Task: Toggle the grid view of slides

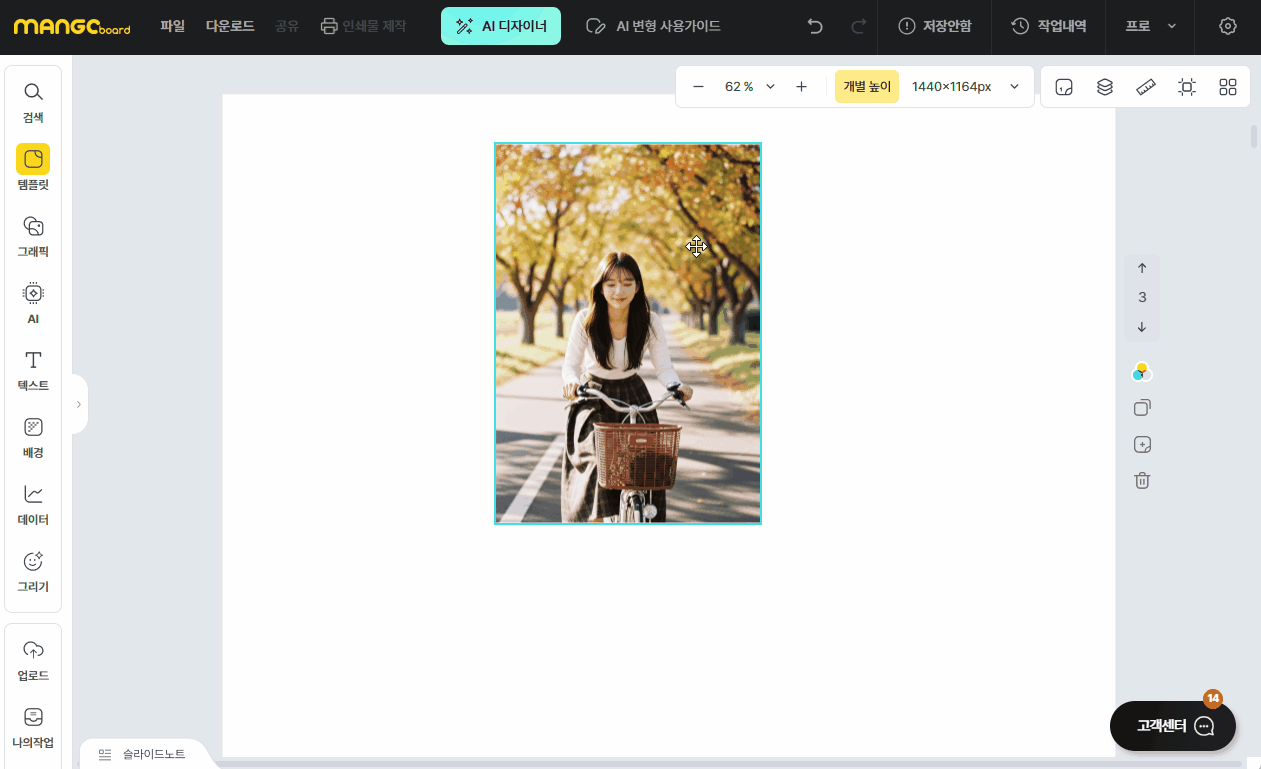Action: (1228, 87)
